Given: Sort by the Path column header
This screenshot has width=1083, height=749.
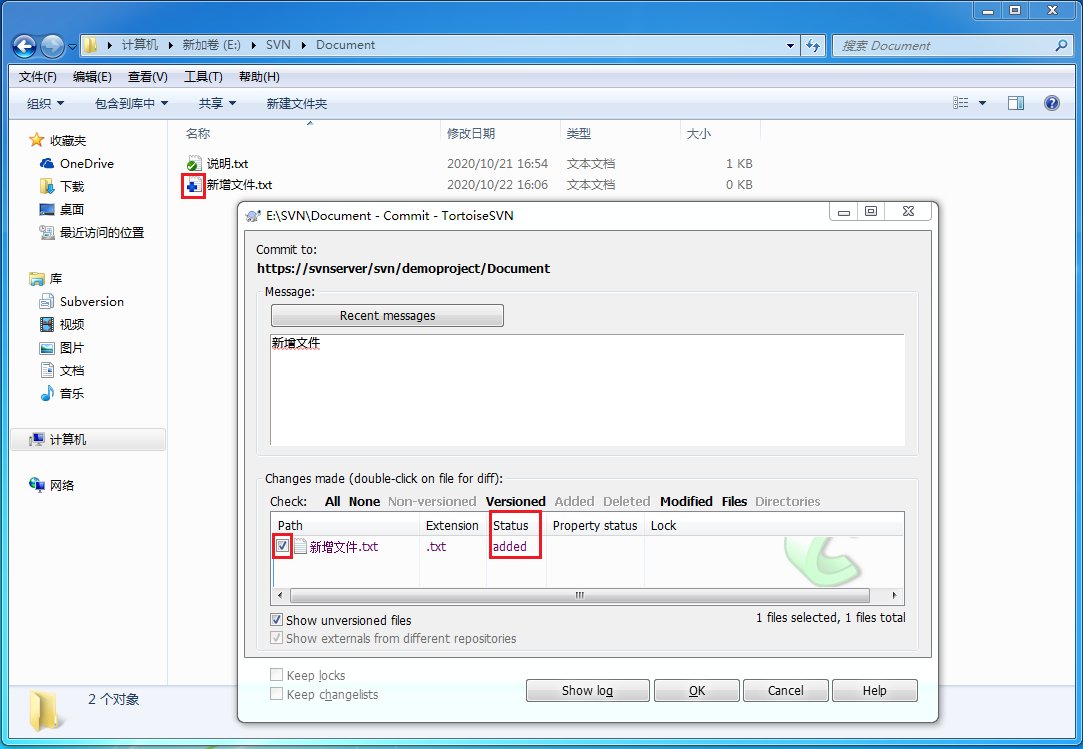Looking at the screenshot, I should [345, 525].
